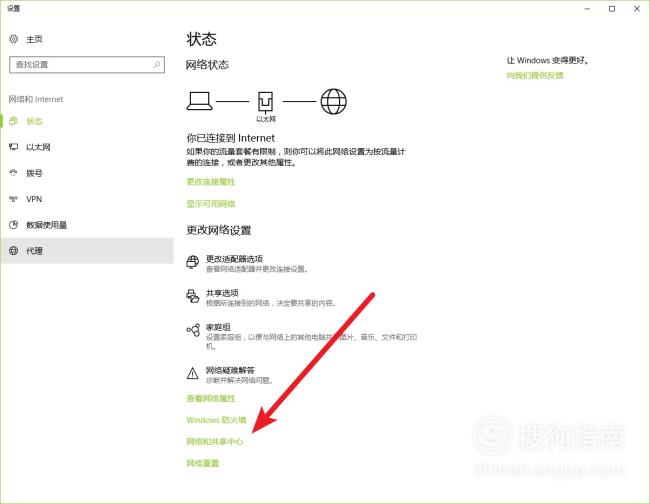Open the 网络重置 link
This screenshot has width=650, height=504.
(x=202, y=463)
